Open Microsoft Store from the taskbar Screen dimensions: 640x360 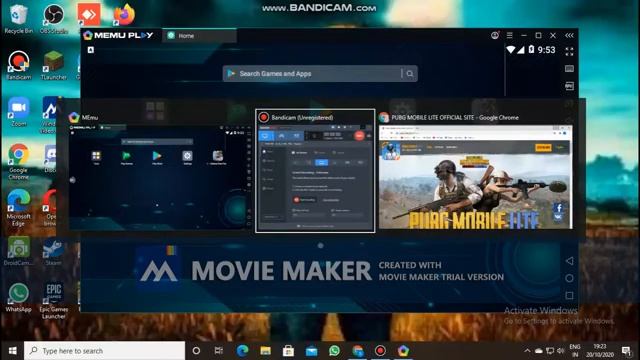[x=288, y=351]
